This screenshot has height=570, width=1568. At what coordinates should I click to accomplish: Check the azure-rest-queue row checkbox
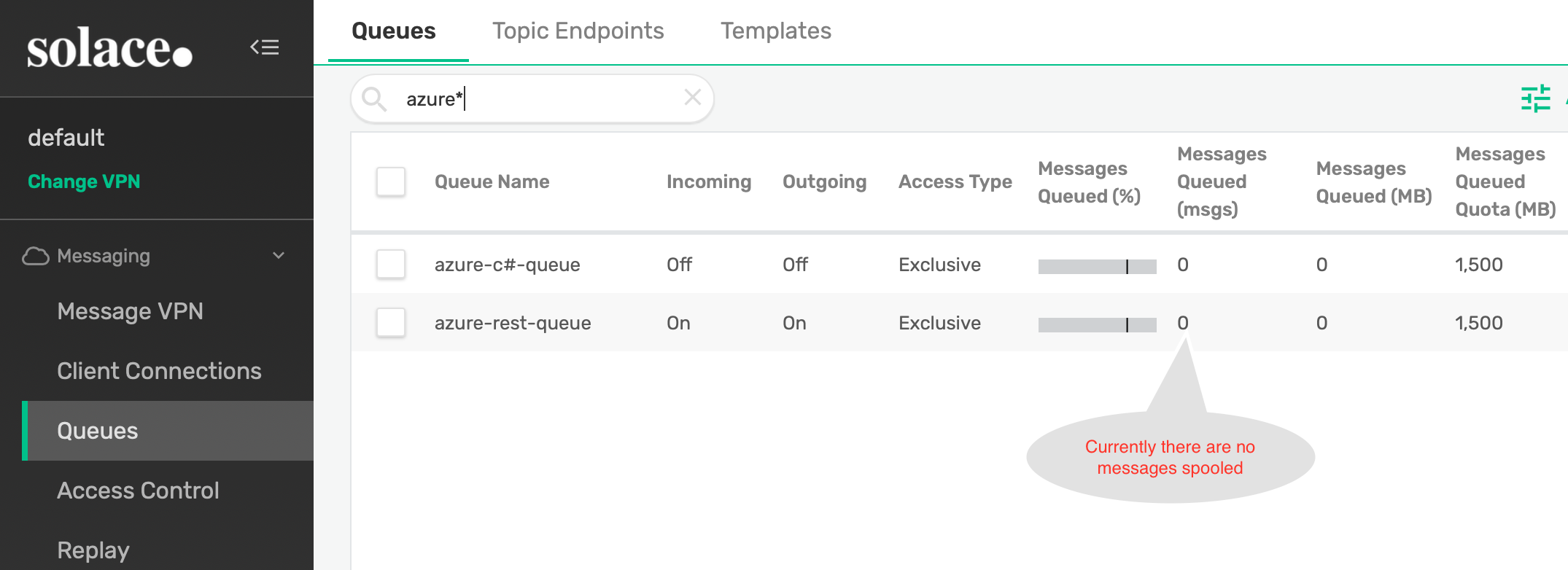391,322
